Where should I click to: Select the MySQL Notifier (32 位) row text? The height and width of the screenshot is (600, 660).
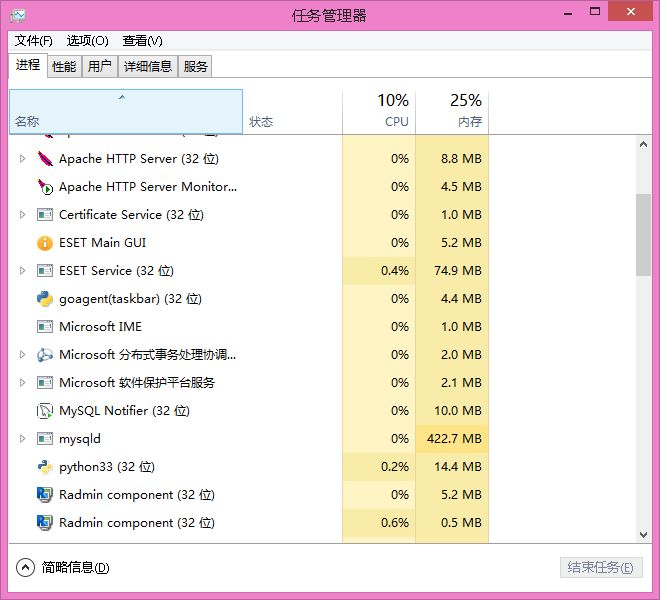[124, 411]
